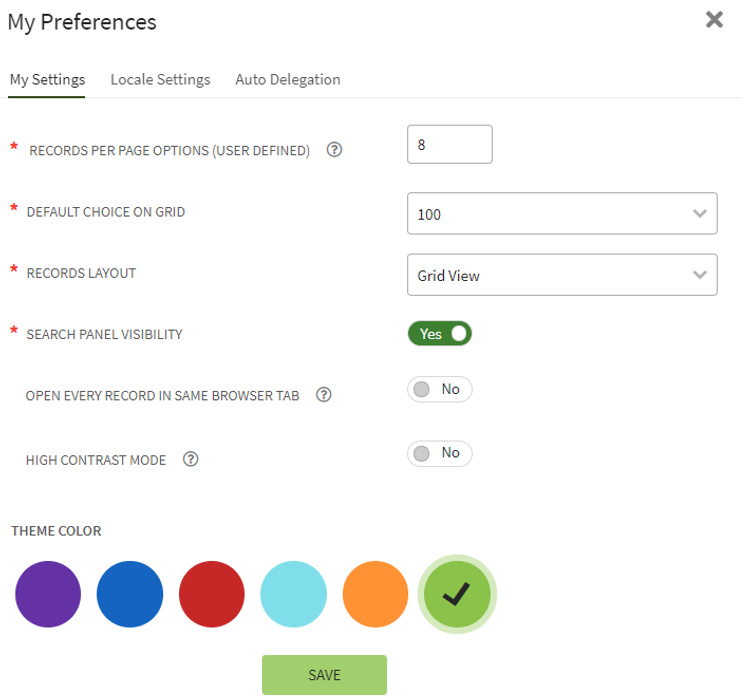Pick the dark blue theme color
The width and height of the screenshot is (750, 700).
click(x=130, y=594)
